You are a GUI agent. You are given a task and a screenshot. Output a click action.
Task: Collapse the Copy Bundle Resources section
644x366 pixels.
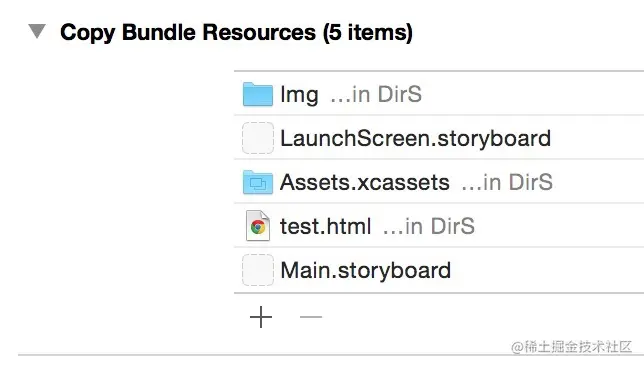37,31
